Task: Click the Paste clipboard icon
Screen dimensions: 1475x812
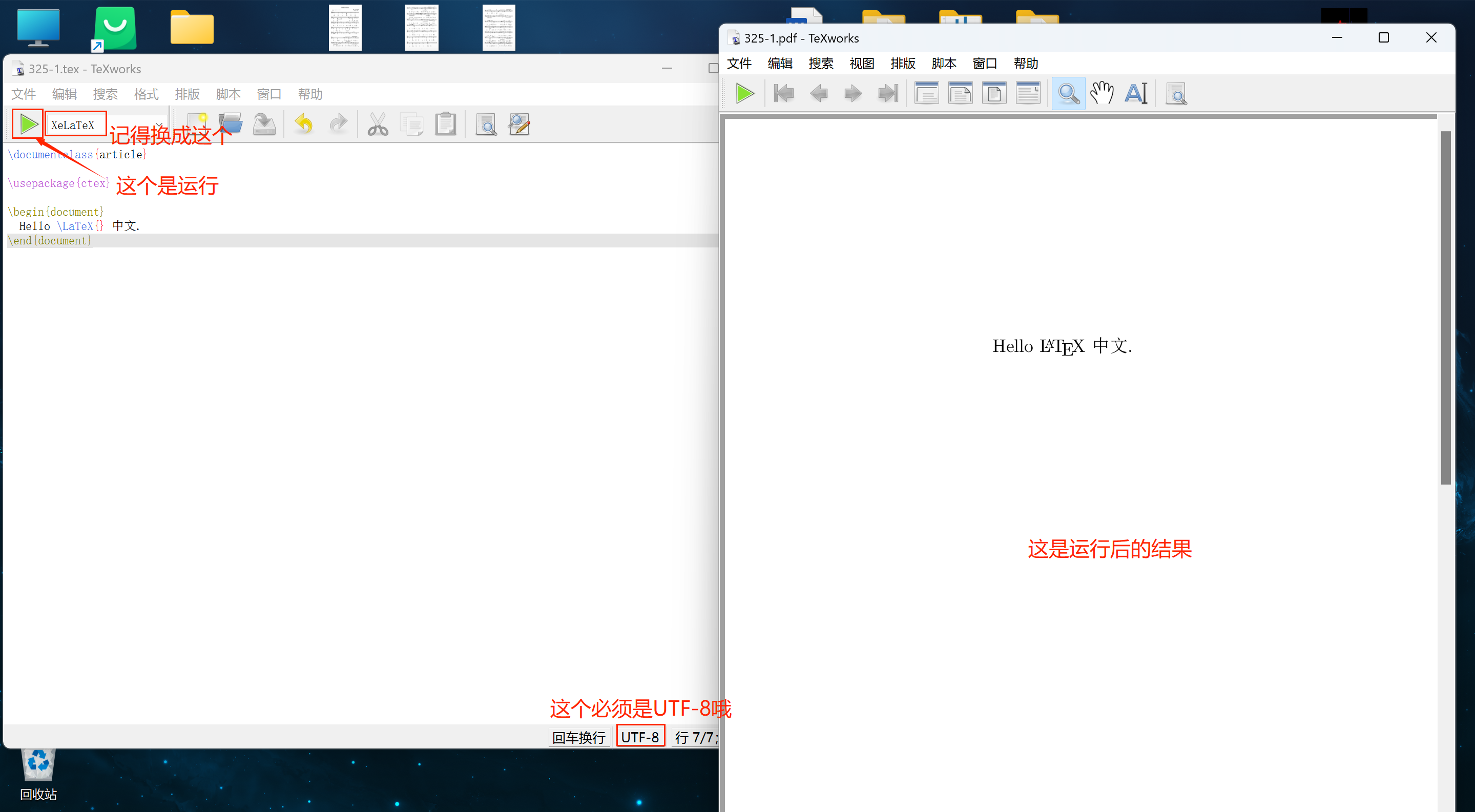Action: (x=445, y=124)
